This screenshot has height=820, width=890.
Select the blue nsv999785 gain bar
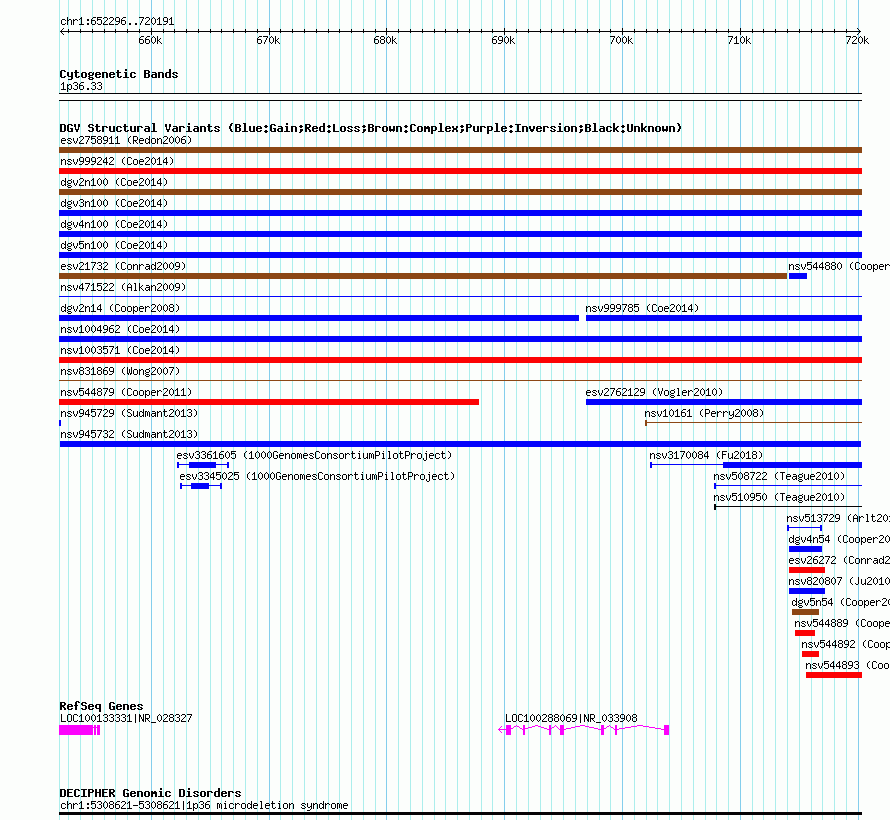724,318
